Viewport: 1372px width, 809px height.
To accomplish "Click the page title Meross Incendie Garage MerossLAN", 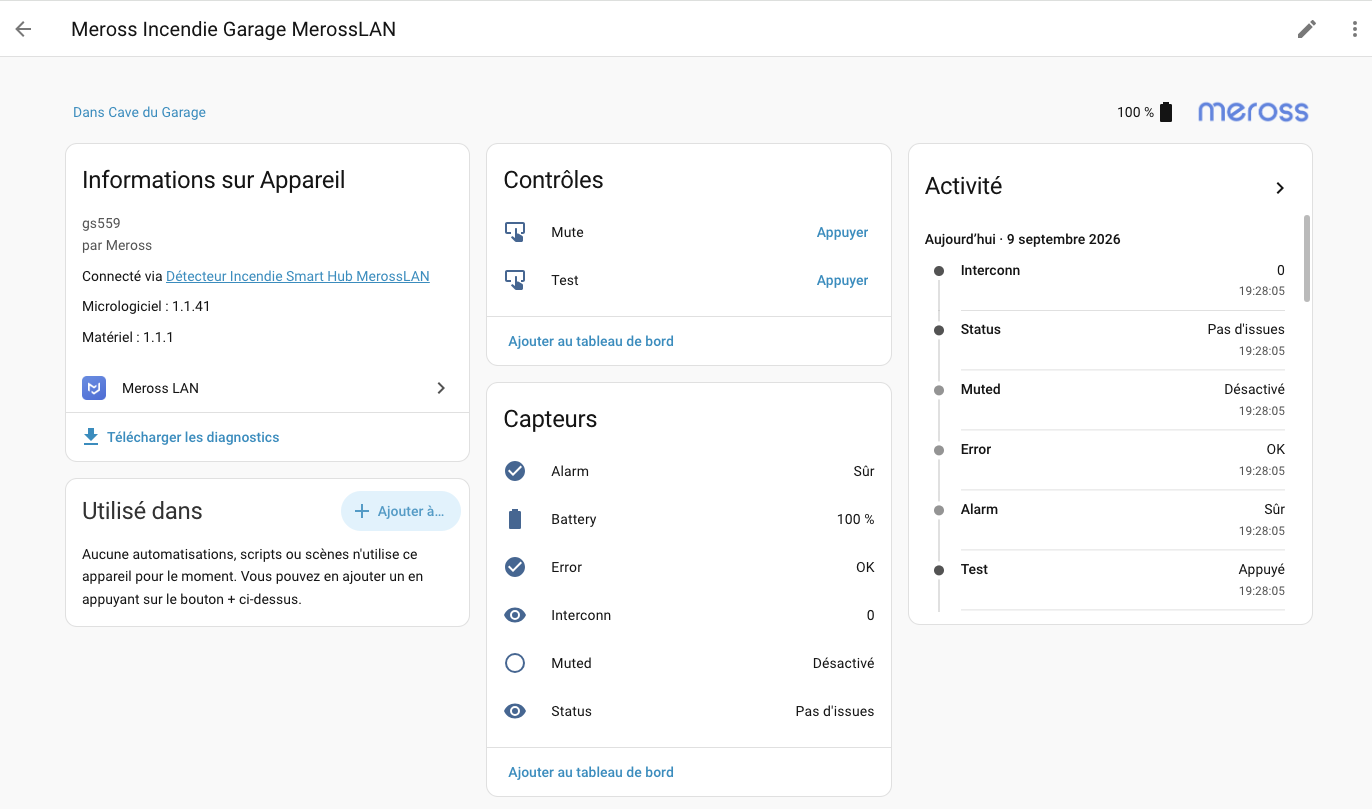I will coord(233,29).
